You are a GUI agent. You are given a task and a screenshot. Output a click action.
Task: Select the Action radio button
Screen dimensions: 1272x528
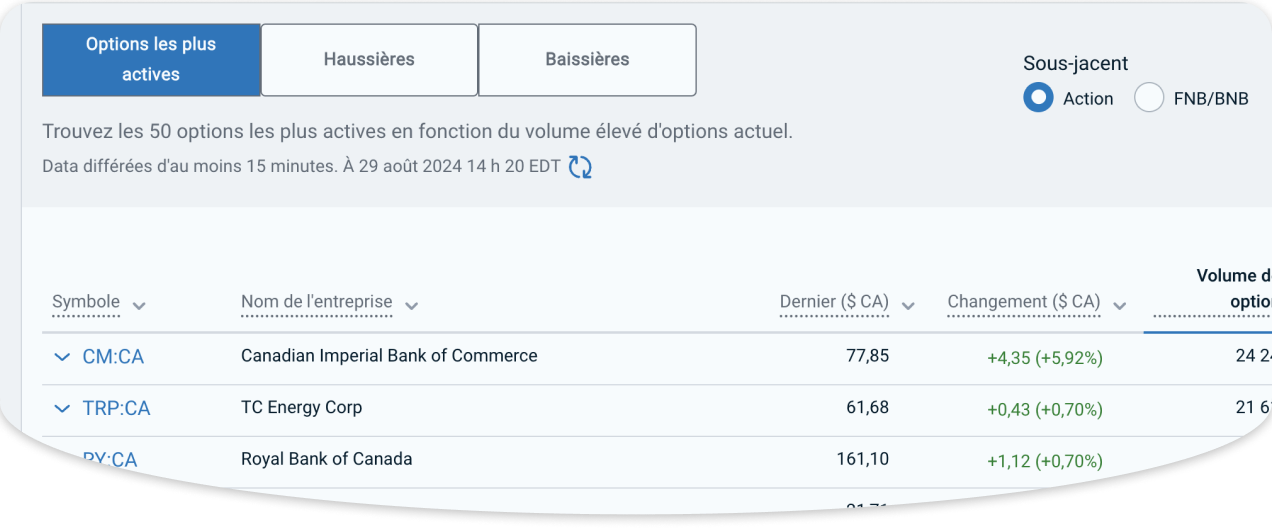point(1039,98)
